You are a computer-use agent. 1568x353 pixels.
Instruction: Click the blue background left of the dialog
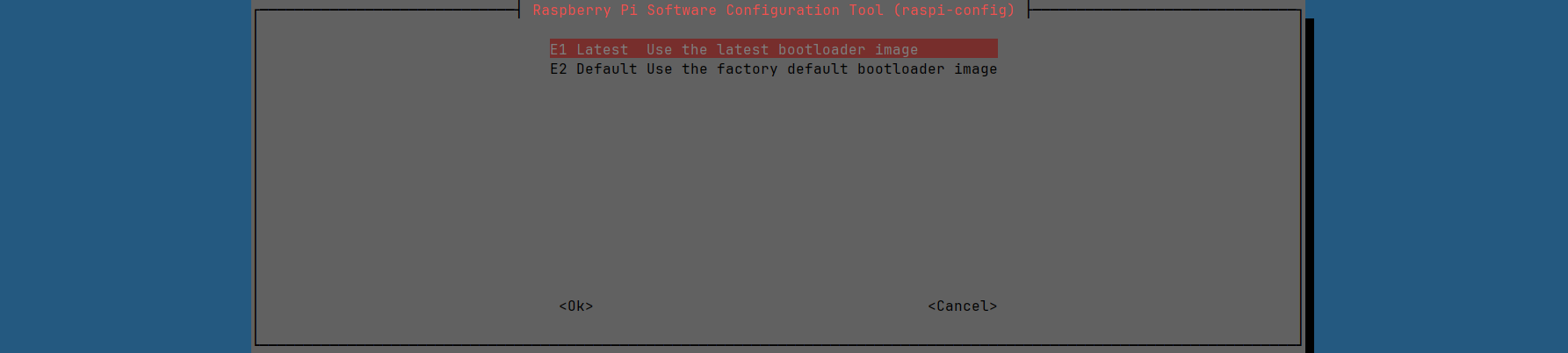[x=123, y=176]
